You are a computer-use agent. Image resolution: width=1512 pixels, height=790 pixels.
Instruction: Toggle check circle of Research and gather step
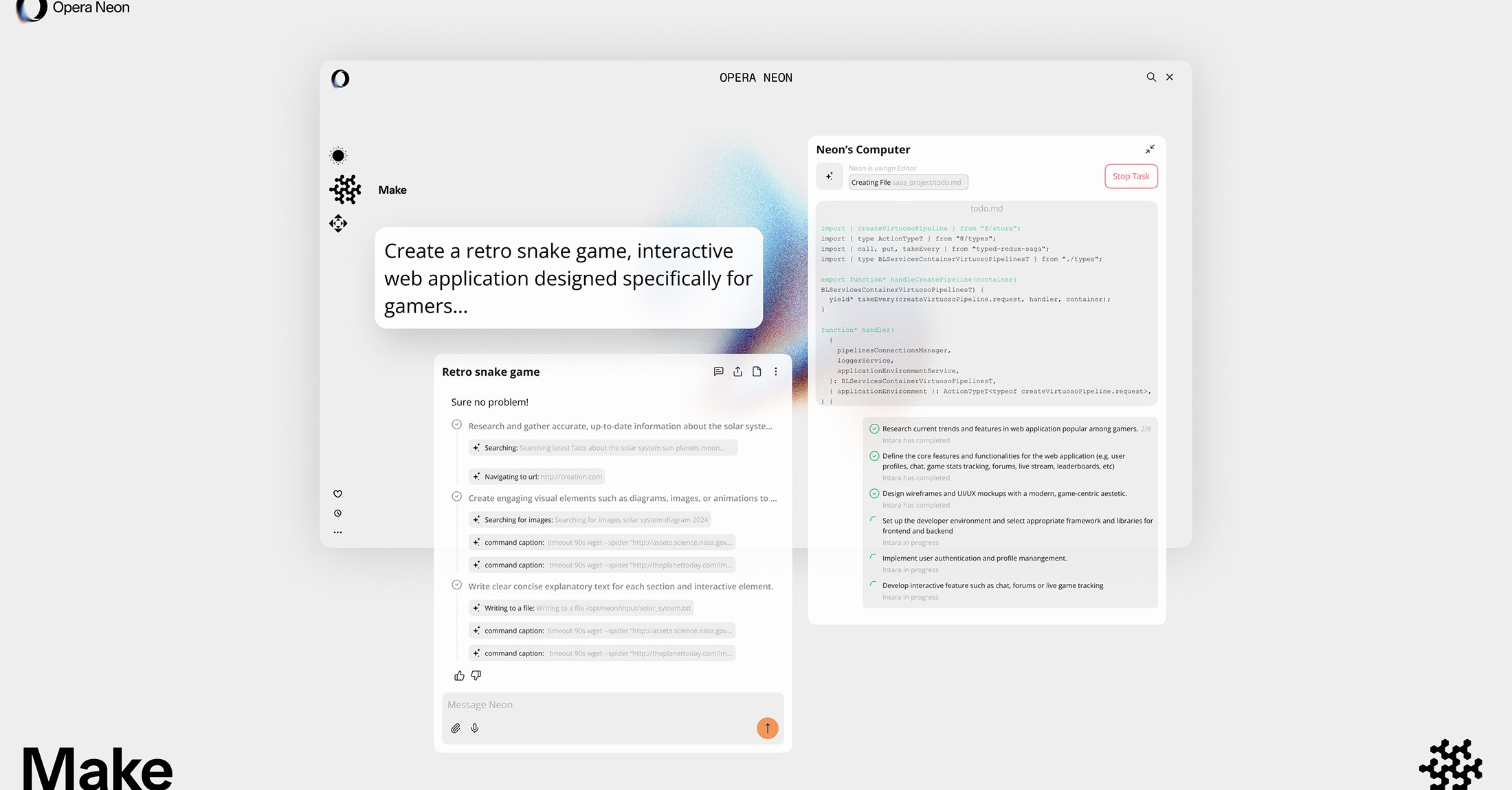pyautogui.click(x=456, y=425)
